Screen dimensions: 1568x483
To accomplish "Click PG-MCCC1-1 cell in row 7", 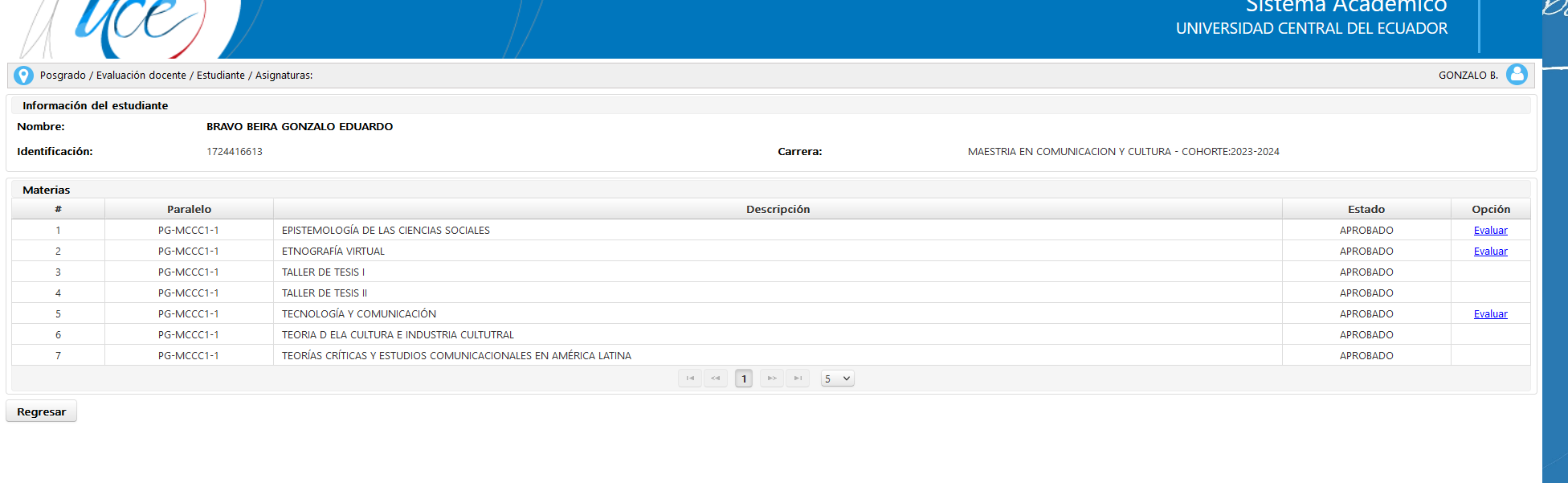I will point(189,356).
